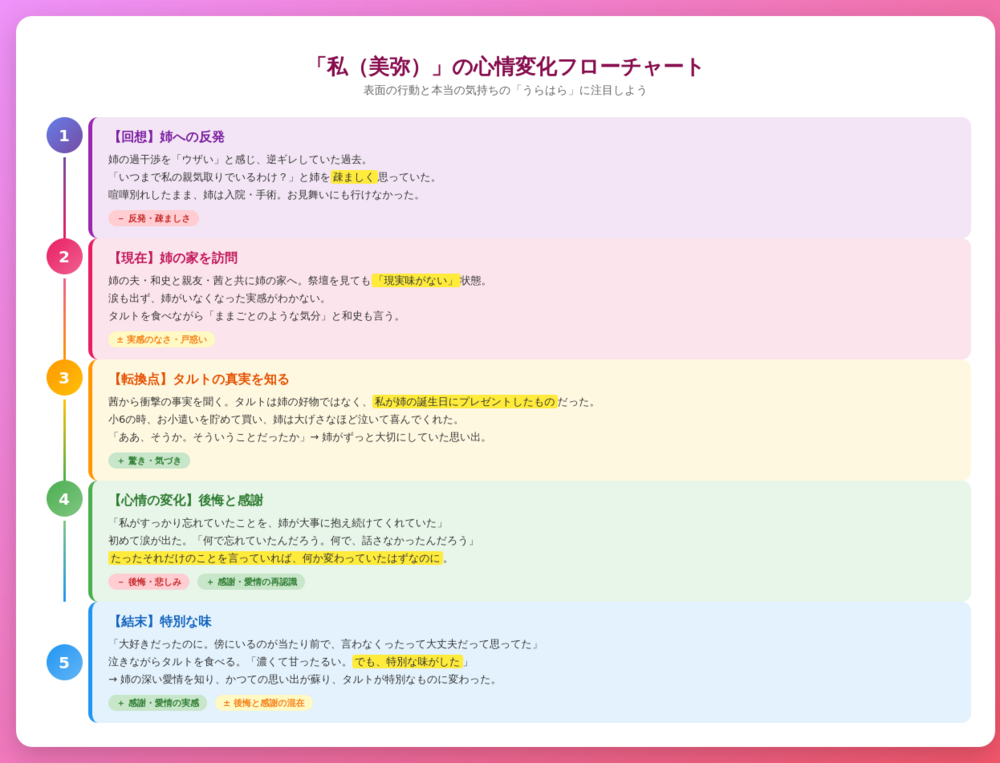Select the 感謝・愛情の再認識 tag

pos(251,581)
